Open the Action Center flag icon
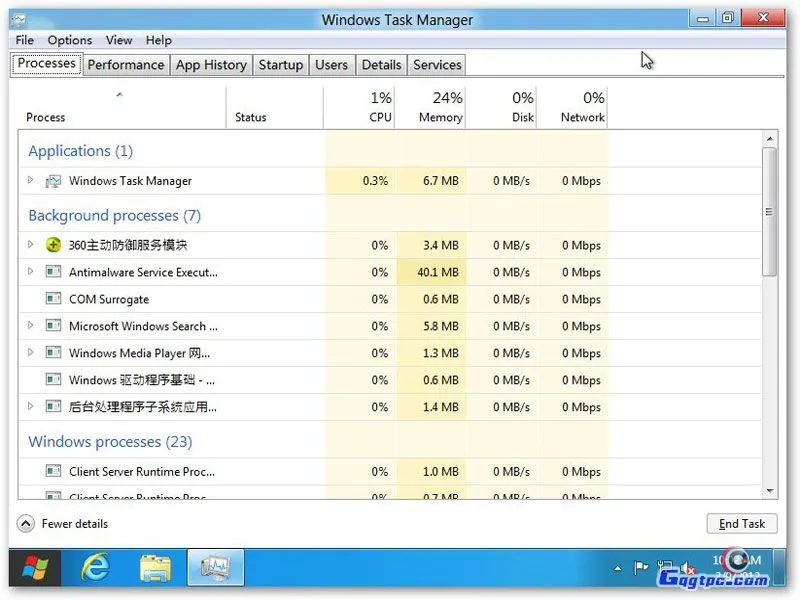 click(x=640, y=567)
